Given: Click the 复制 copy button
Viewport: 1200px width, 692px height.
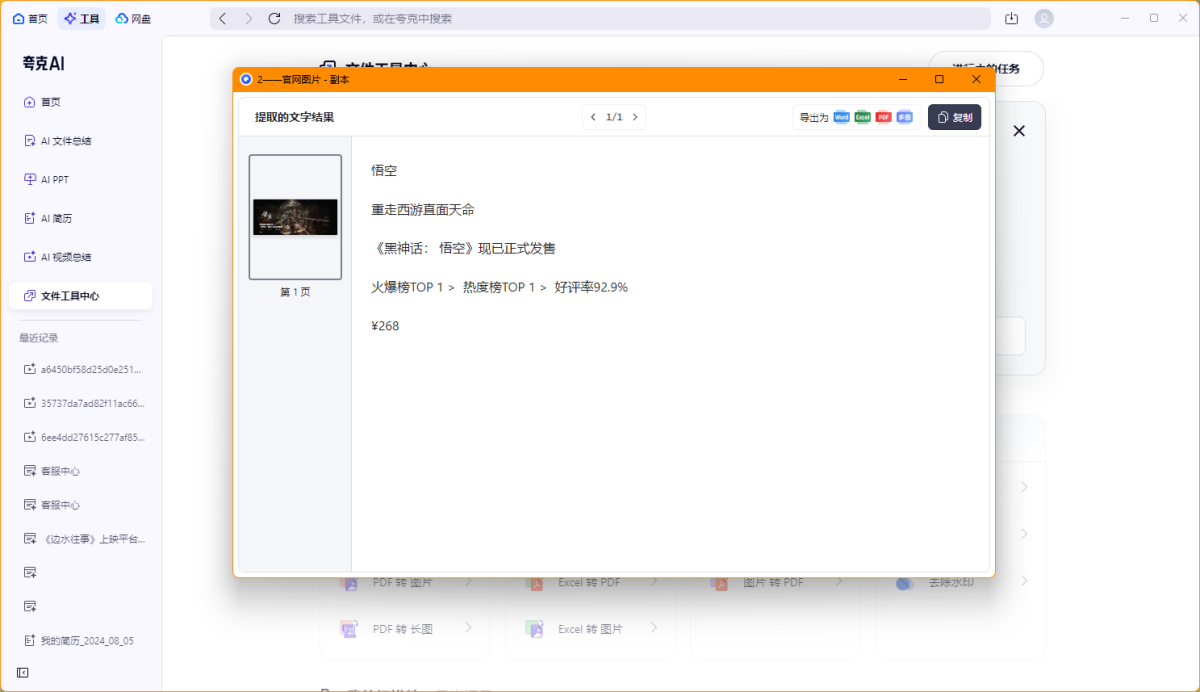Looking at the screenshot, I should coord(954,117).
